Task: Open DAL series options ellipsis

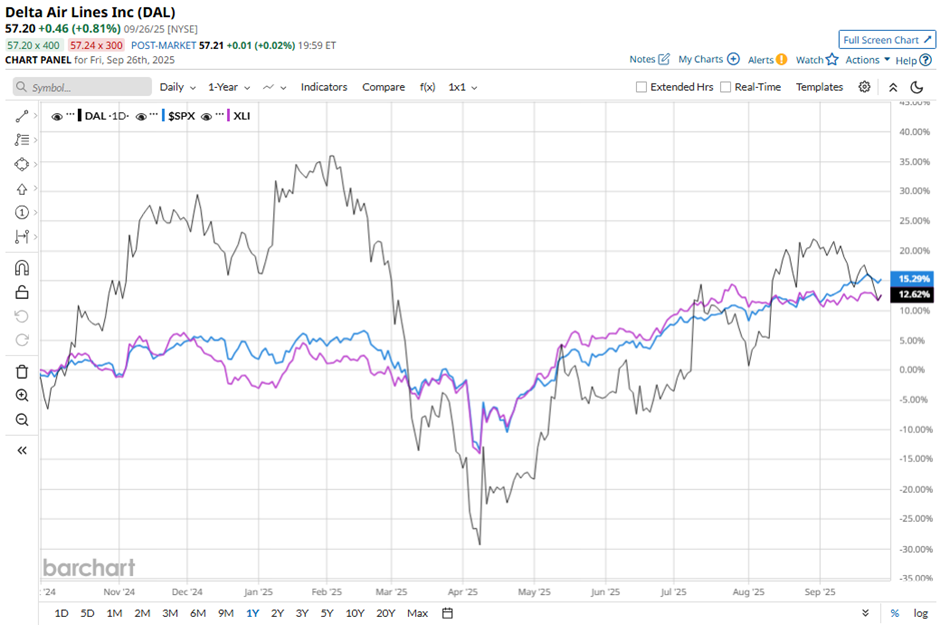Action: tap(71, 114)
